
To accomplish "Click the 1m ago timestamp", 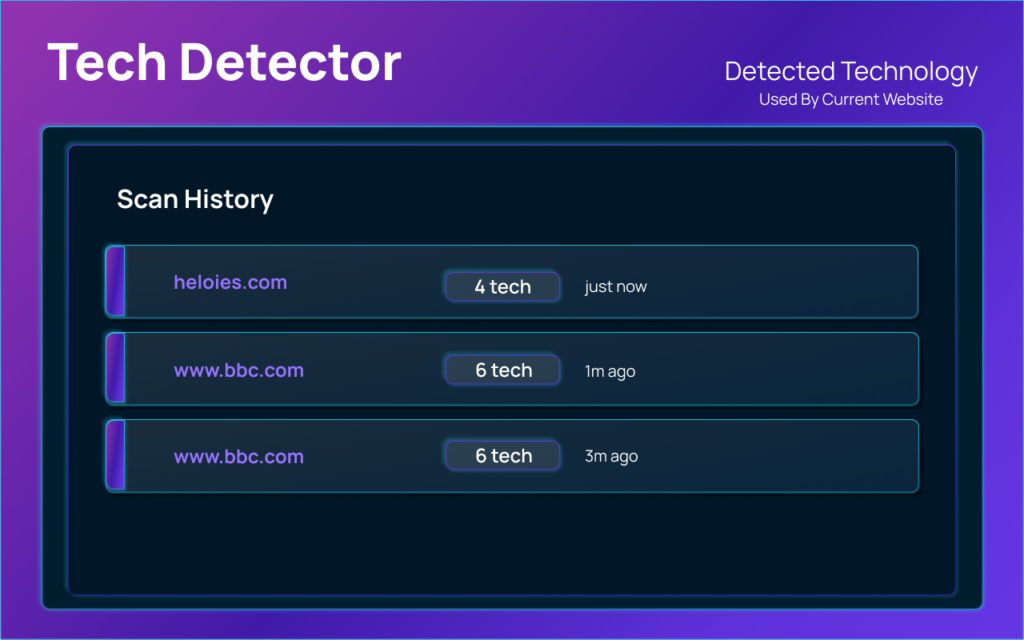I will tap(609, 372).
